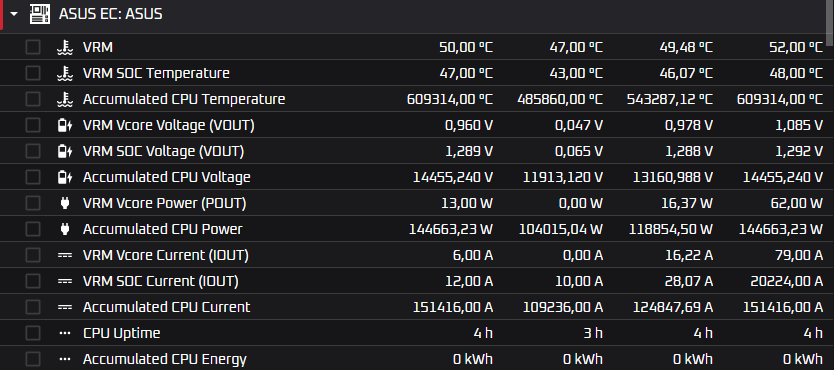
Task: Click the plug icon for Accumulated CPU Power
Action: [64, 229]
